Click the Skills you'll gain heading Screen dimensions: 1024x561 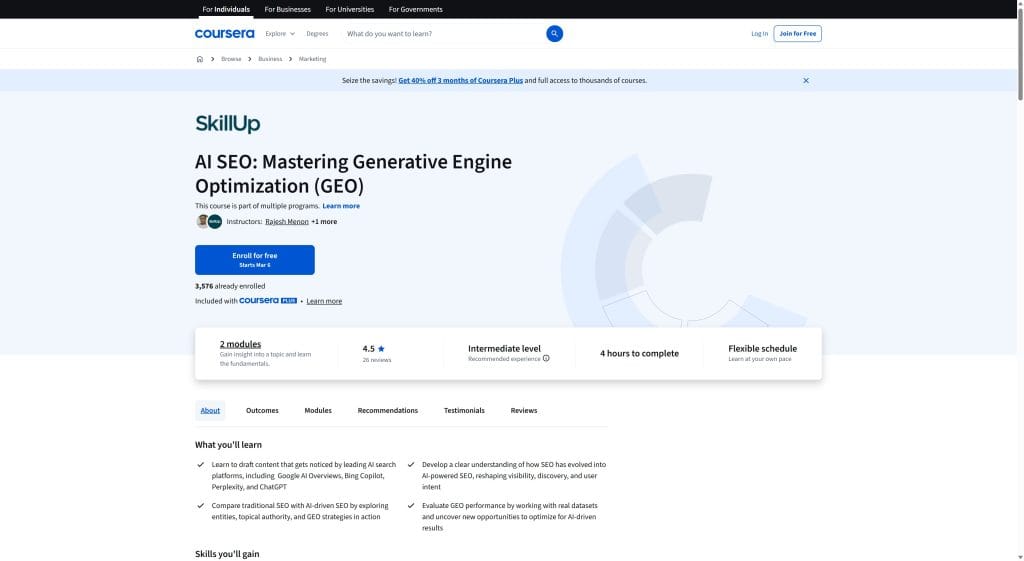pyautogui.click(x=227, y=554)
